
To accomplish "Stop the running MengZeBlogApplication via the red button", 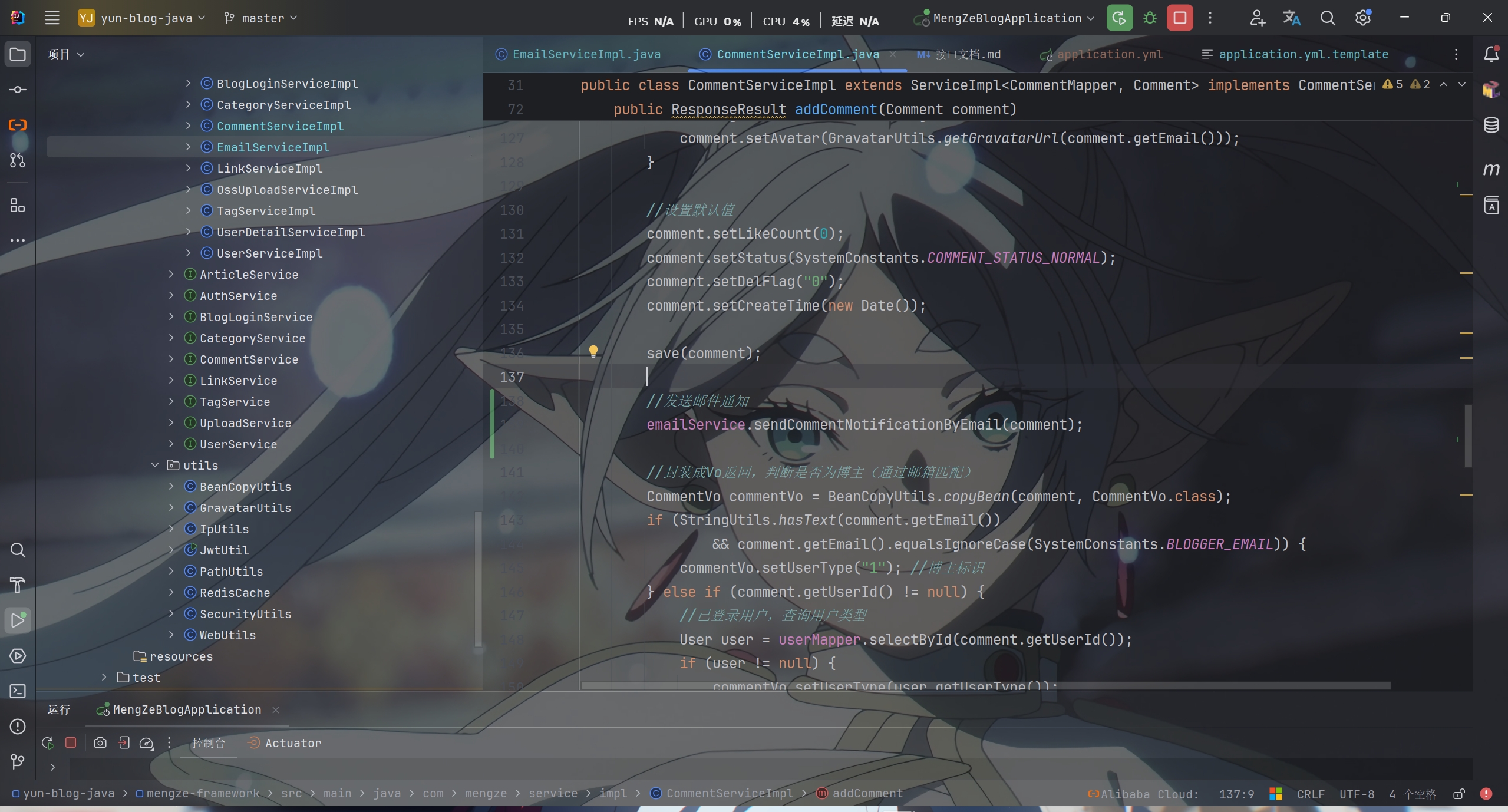I will (x=1179, y=18).
